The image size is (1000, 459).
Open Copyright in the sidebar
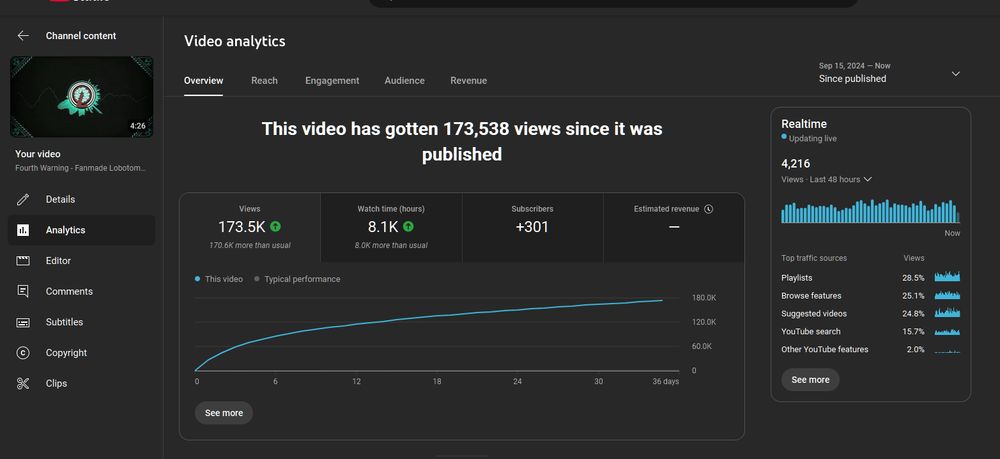pyautogui.click(x=82, y=353)
